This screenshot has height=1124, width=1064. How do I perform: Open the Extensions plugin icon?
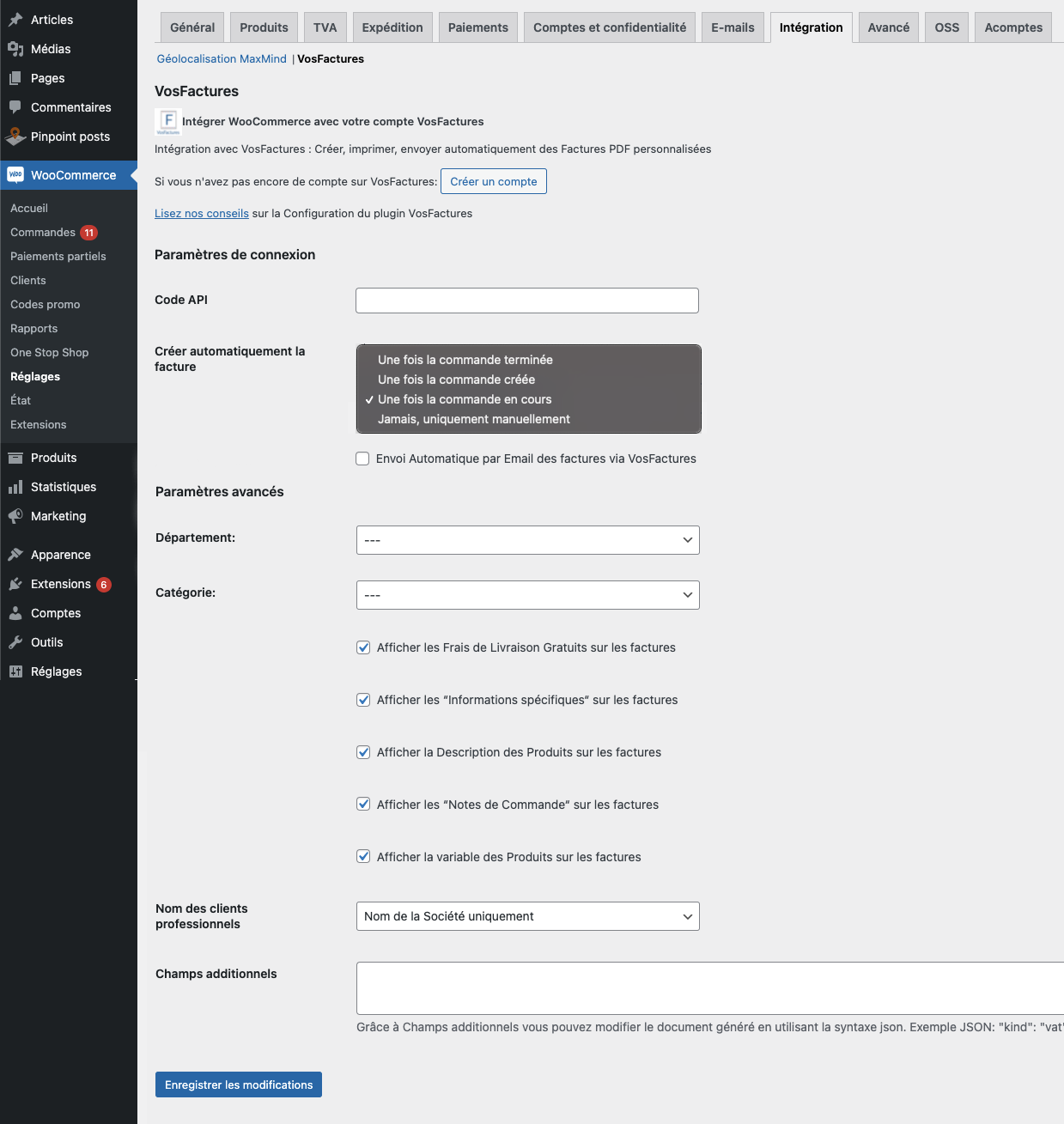(x=15, y=584)
